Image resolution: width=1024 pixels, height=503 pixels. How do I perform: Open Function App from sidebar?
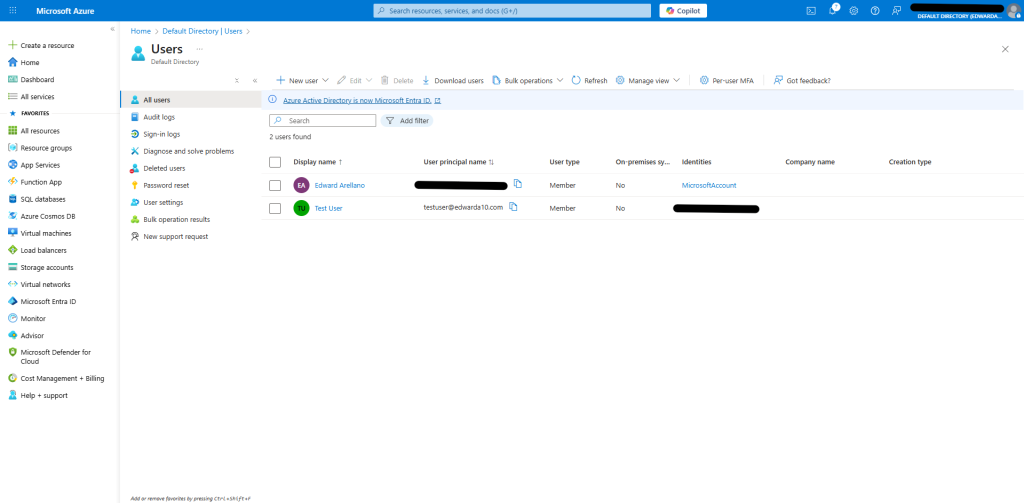[x=41, y=182]
